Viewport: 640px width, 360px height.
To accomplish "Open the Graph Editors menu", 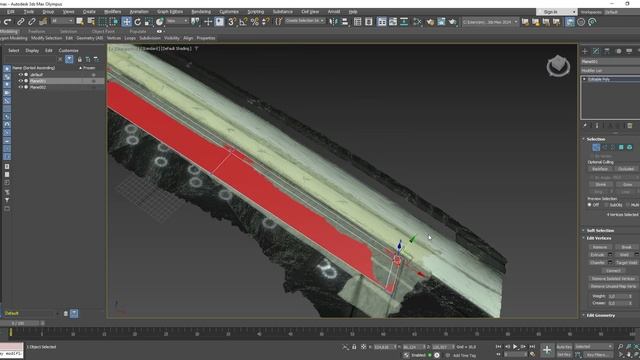I will click(170, 12).
